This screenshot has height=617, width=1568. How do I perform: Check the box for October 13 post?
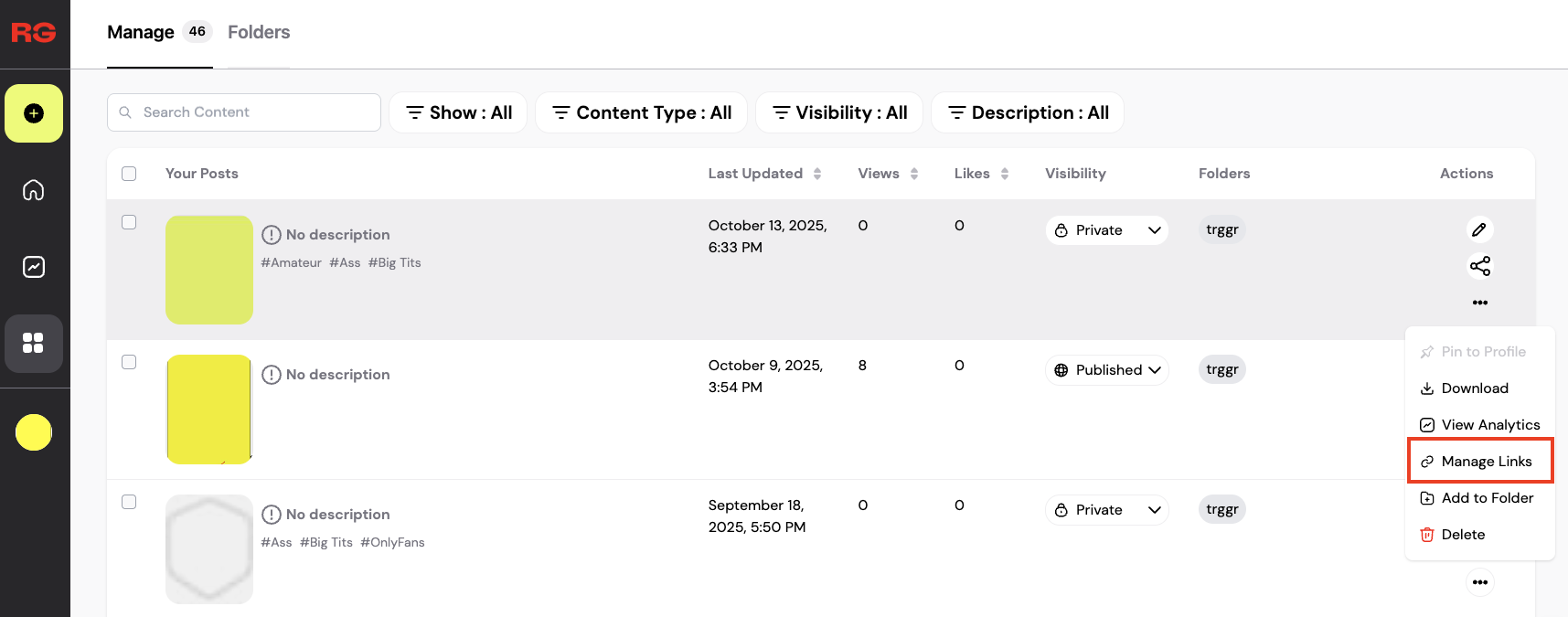pos(129,222)
